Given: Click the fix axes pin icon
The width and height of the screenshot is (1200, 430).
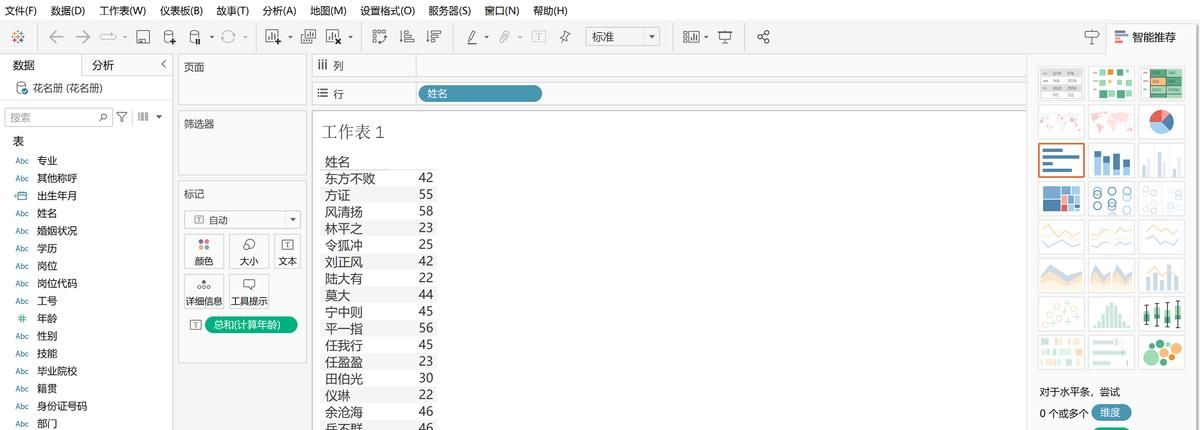Looking at the screenshot, I should (565, 37).
